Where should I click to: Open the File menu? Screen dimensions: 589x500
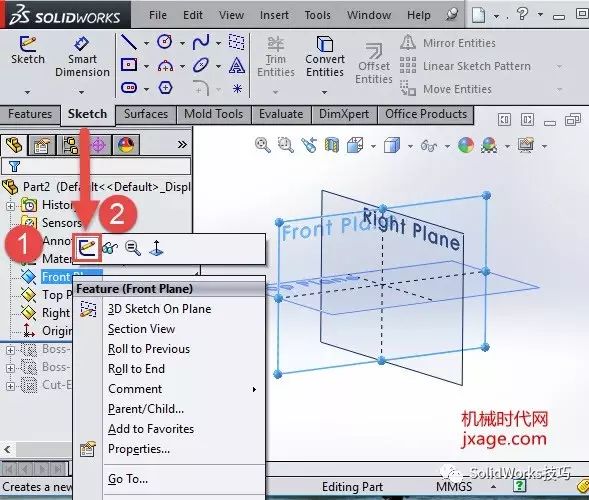pos(157,15)
